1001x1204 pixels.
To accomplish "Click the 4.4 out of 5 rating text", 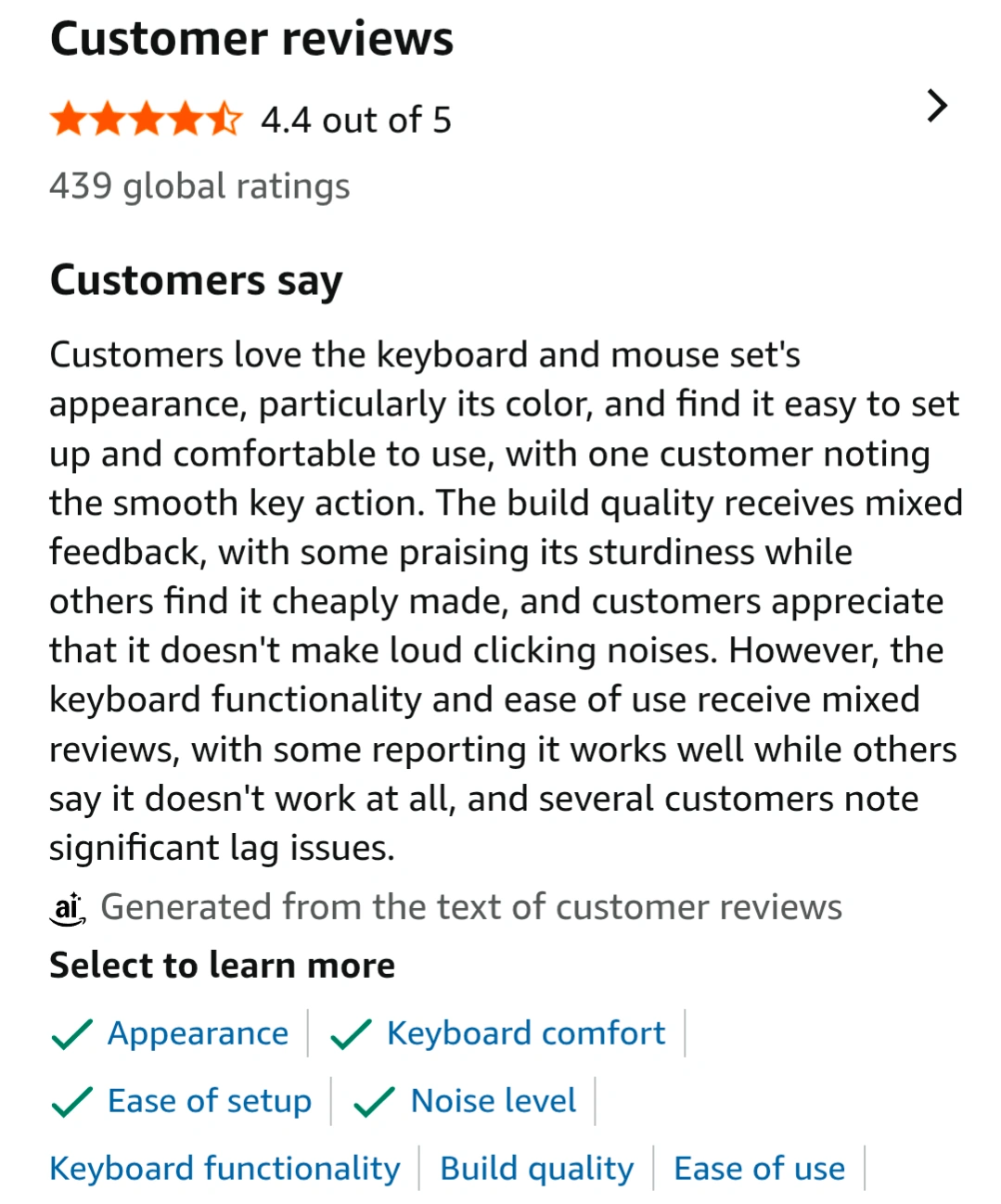I will click(x=356, y=121).
